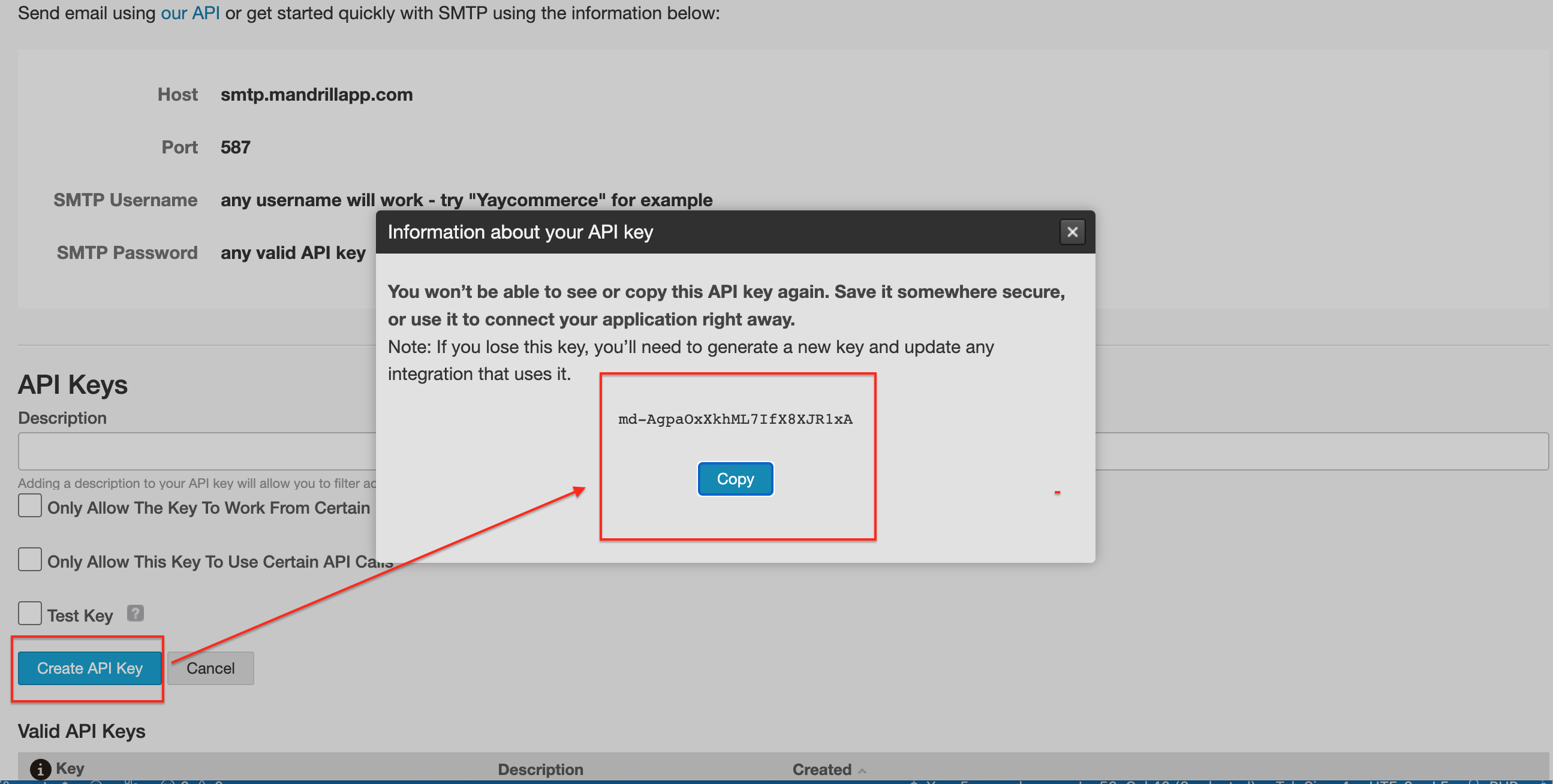This screenshot has width=1553, height=784.
Task: Click the Created column sort arrow
Action: point(862,771)
